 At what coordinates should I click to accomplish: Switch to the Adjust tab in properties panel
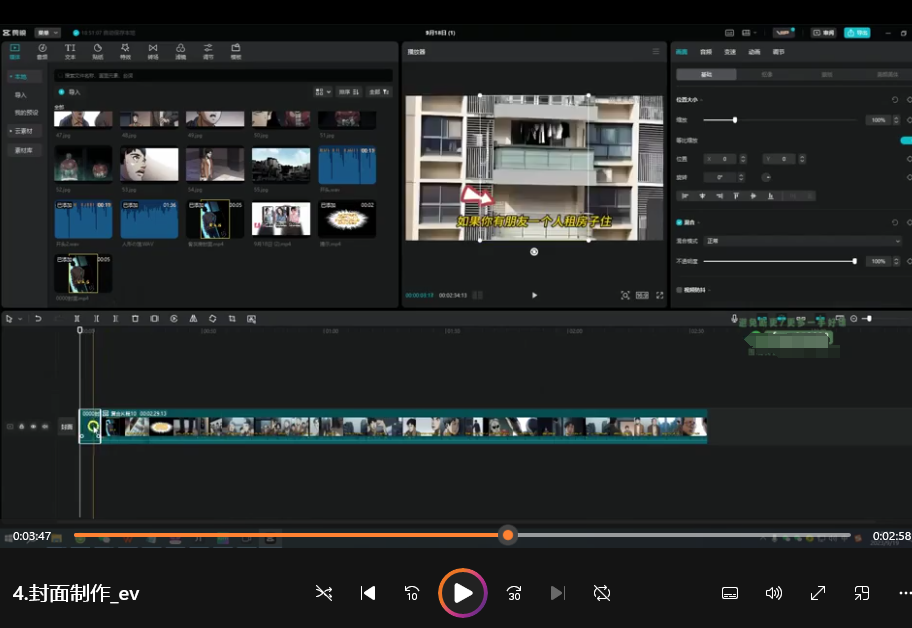[779, 52]
